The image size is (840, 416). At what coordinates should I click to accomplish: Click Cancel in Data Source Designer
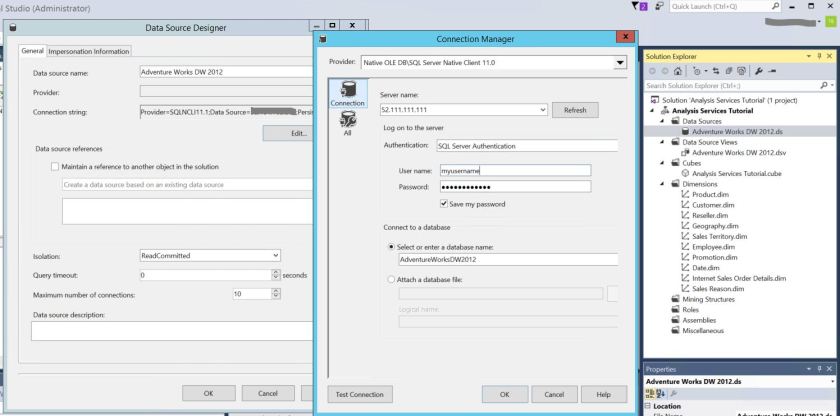click(268, 394)
